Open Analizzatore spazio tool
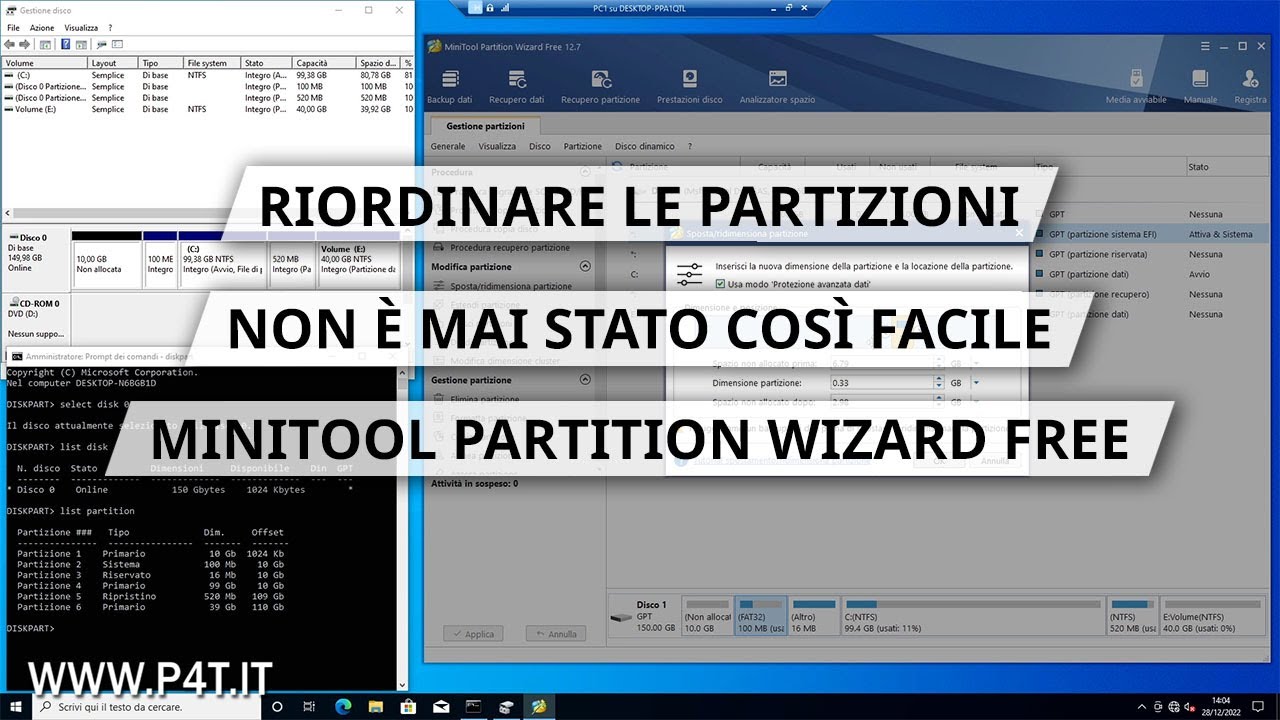Image resolution: width=1280 pixels, height=720 pixels. (x=777, y=86)
